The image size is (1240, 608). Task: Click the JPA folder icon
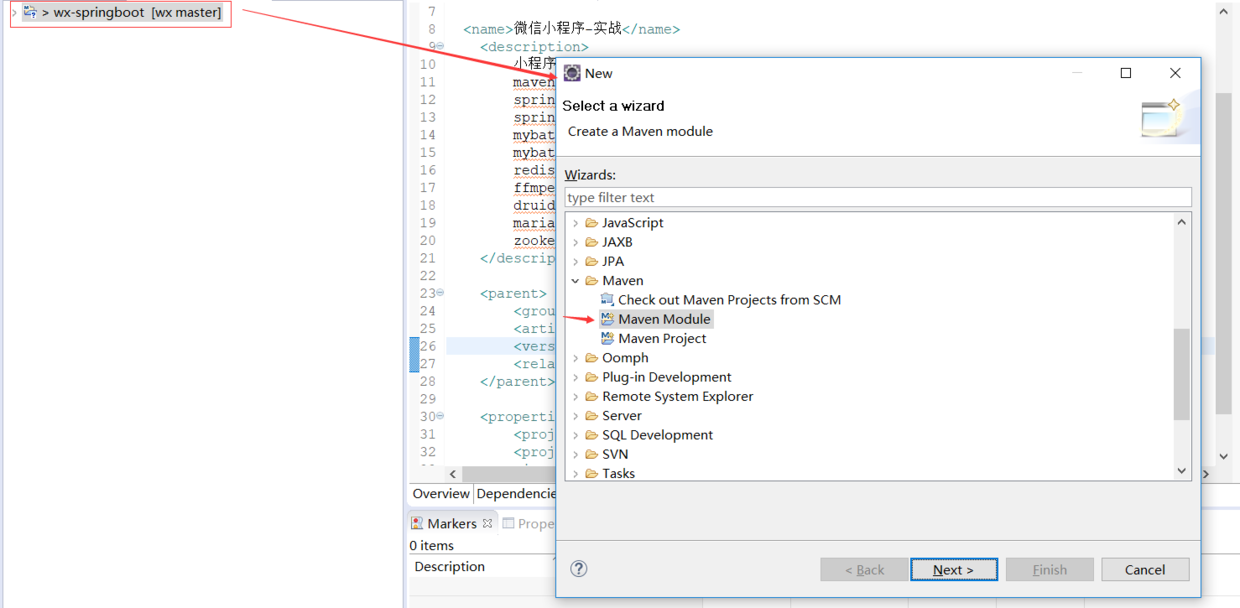click(592, 261)
